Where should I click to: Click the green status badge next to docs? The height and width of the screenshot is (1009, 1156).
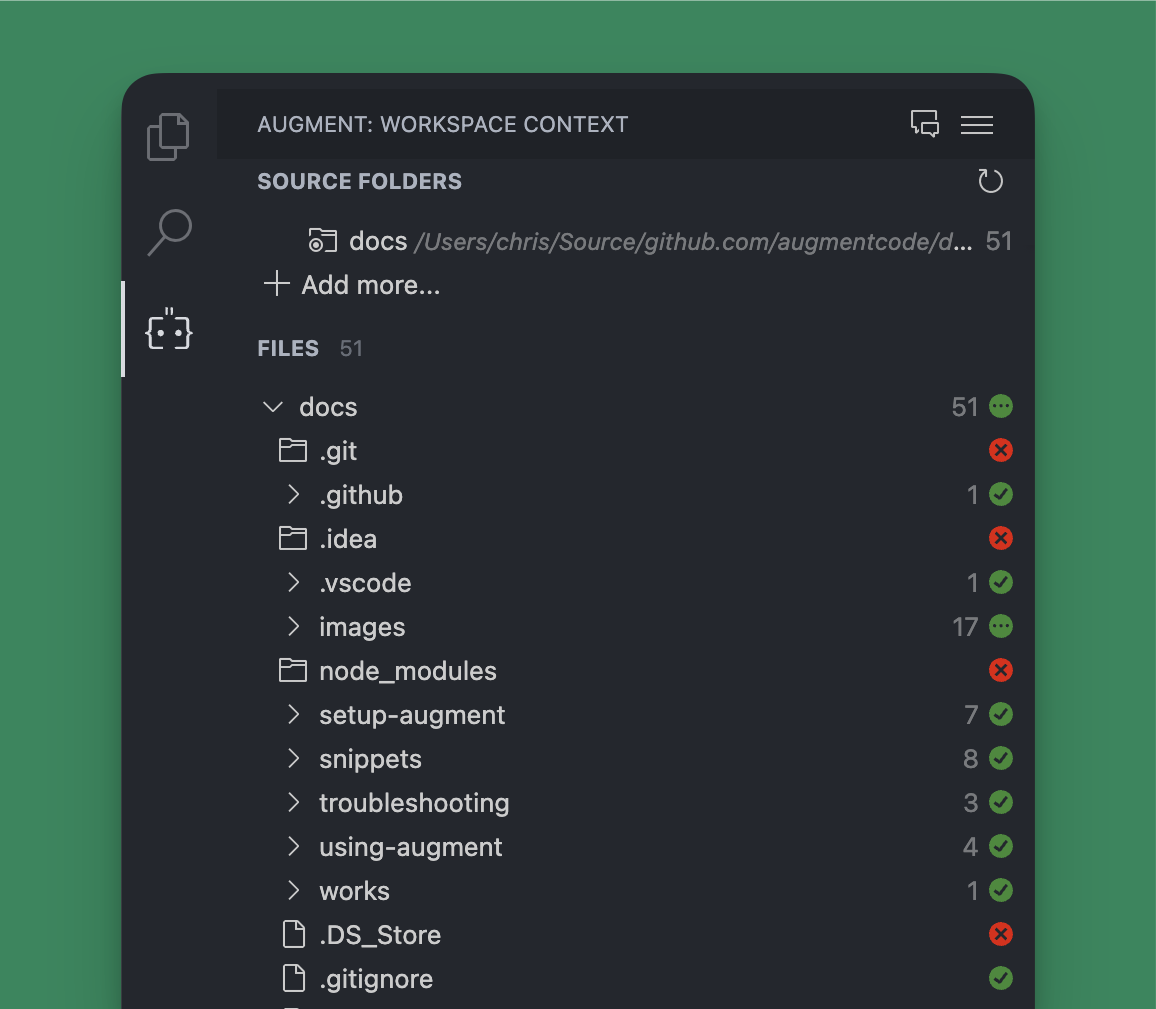[1001, 406]
